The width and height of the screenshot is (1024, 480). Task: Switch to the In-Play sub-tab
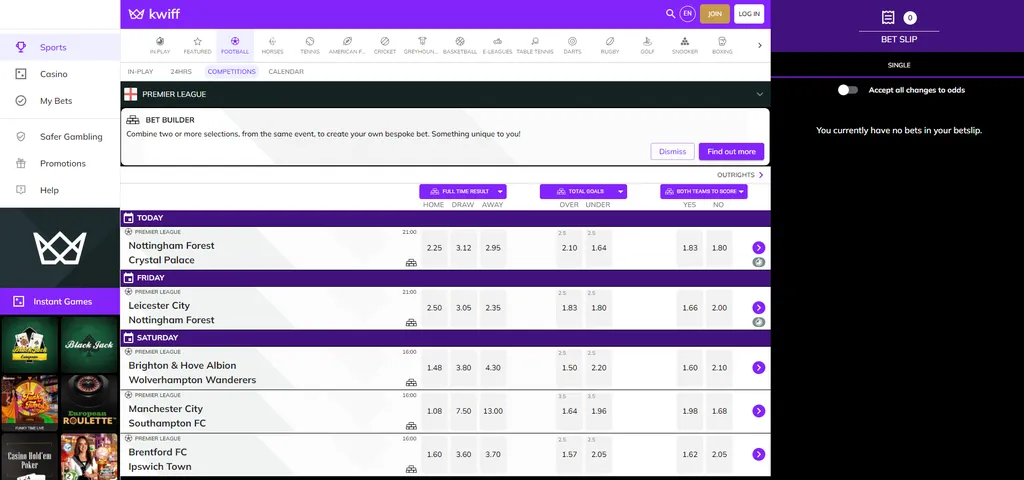click(x=140, y=72)
